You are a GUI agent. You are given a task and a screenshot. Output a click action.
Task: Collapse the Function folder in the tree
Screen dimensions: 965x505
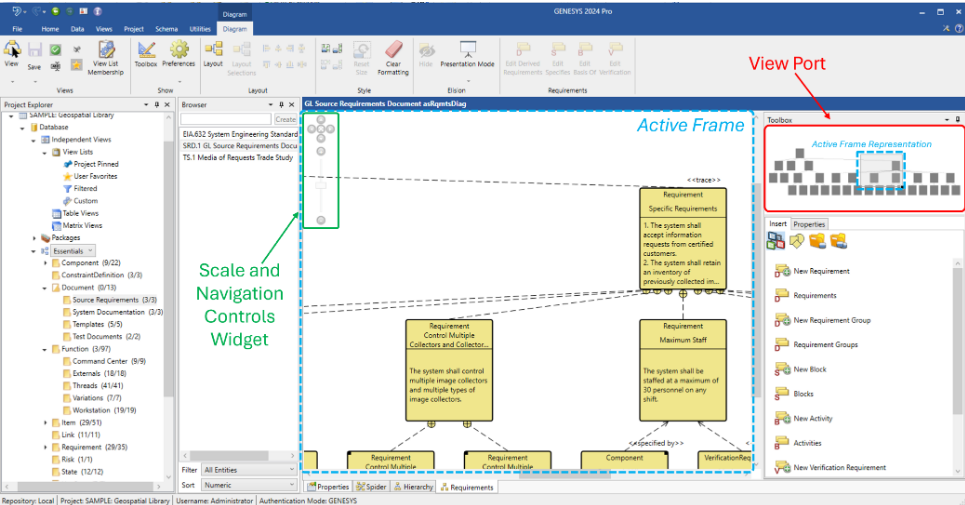[45, 349]
